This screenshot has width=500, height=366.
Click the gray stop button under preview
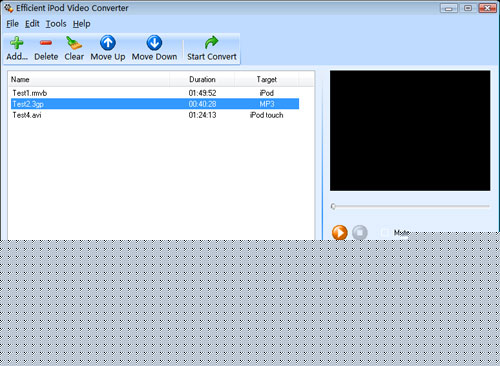[x=360, y=232]
